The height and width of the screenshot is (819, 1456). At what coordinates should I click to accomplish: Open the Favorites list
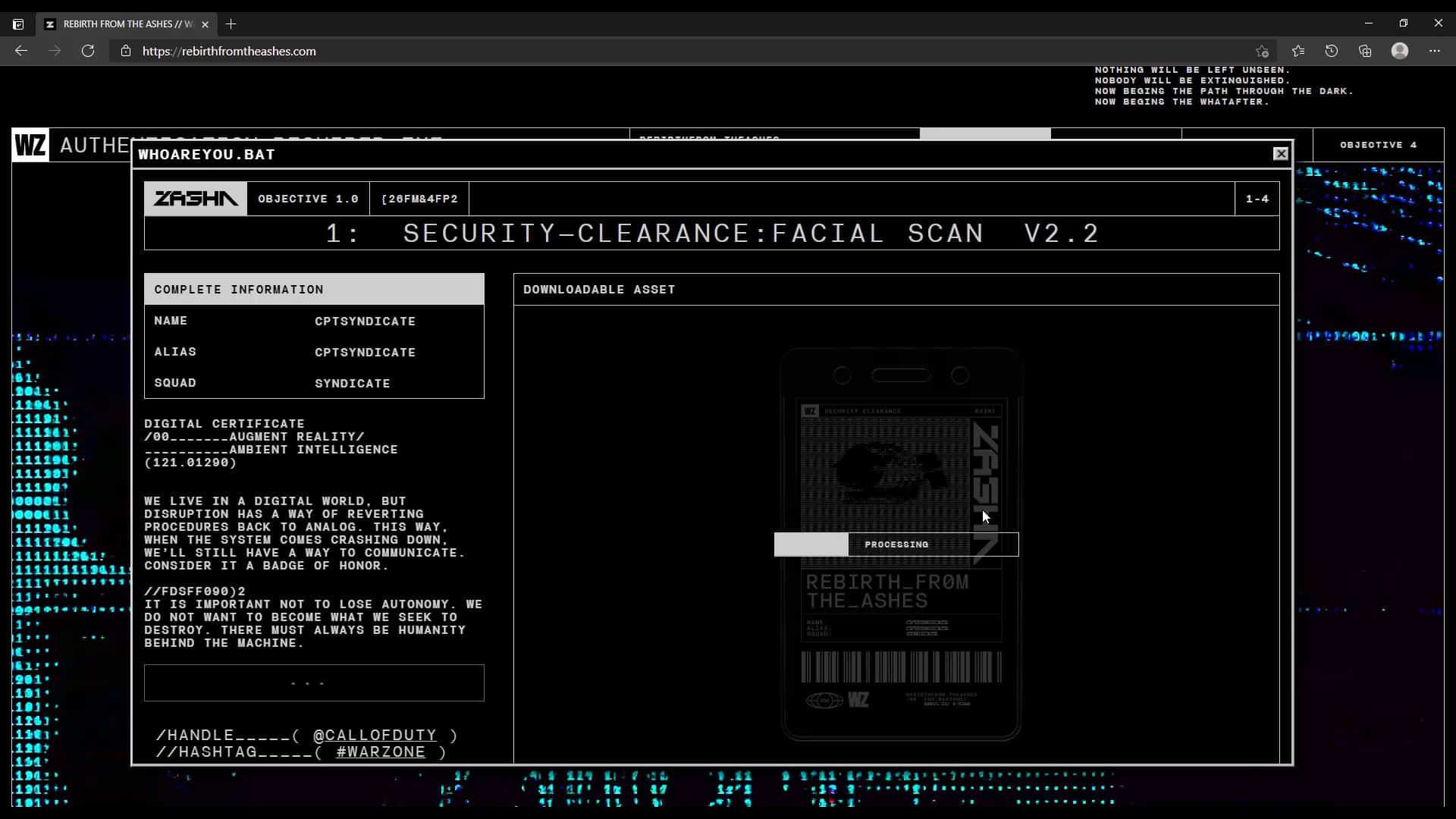click(1298, 51)
